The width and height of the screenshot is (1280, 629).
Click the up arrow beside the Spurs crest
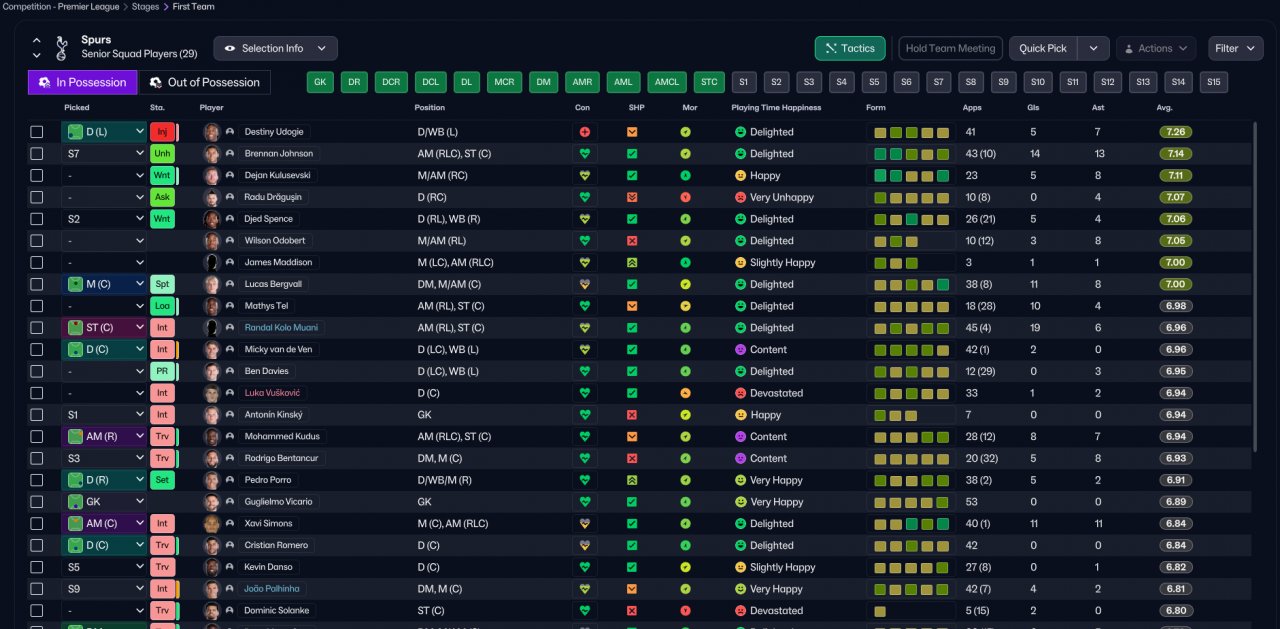click(x=37, y=41)
